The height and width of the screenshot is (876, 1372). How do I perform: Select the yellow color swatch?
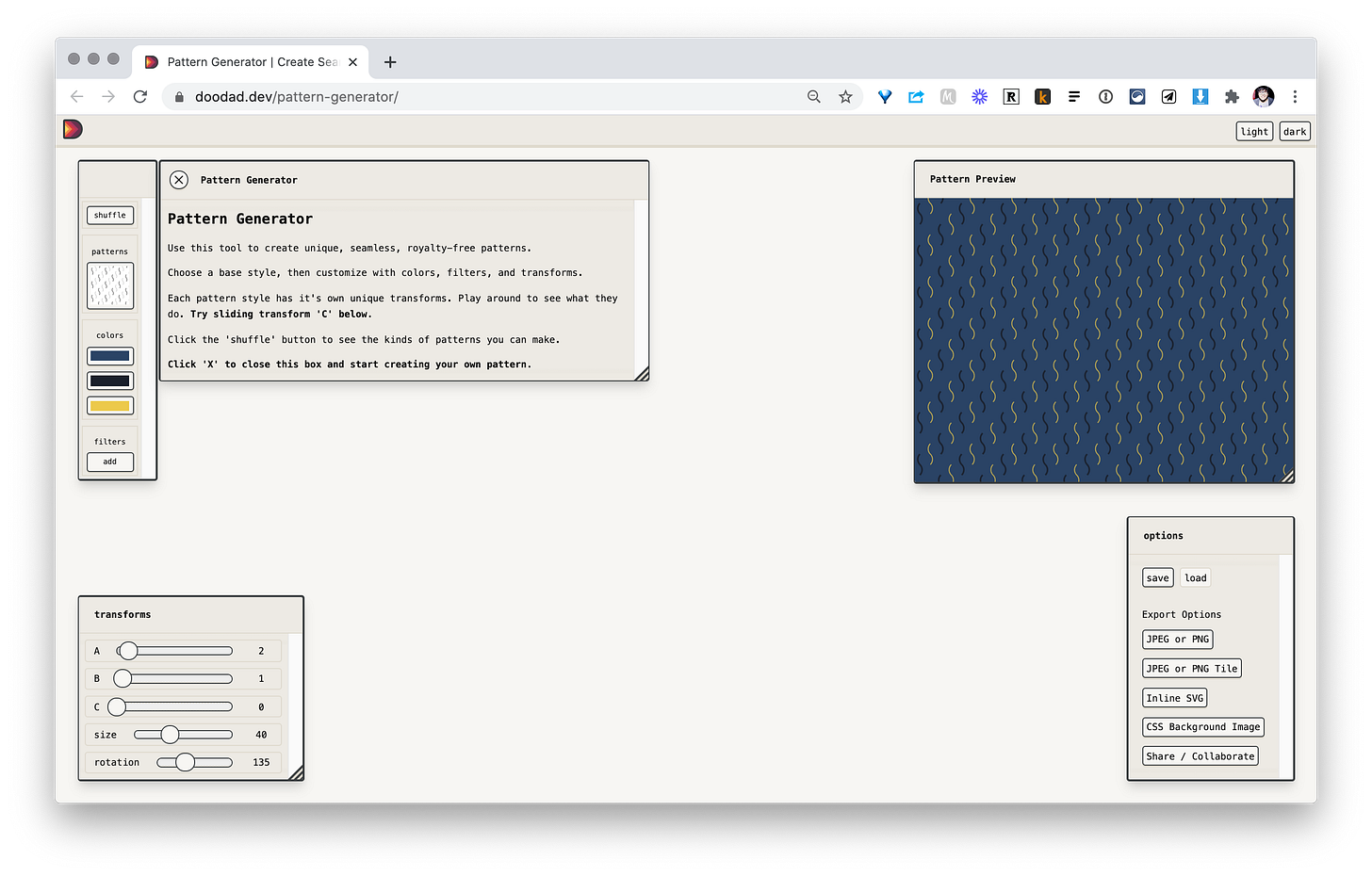click(x=110, y=405)
